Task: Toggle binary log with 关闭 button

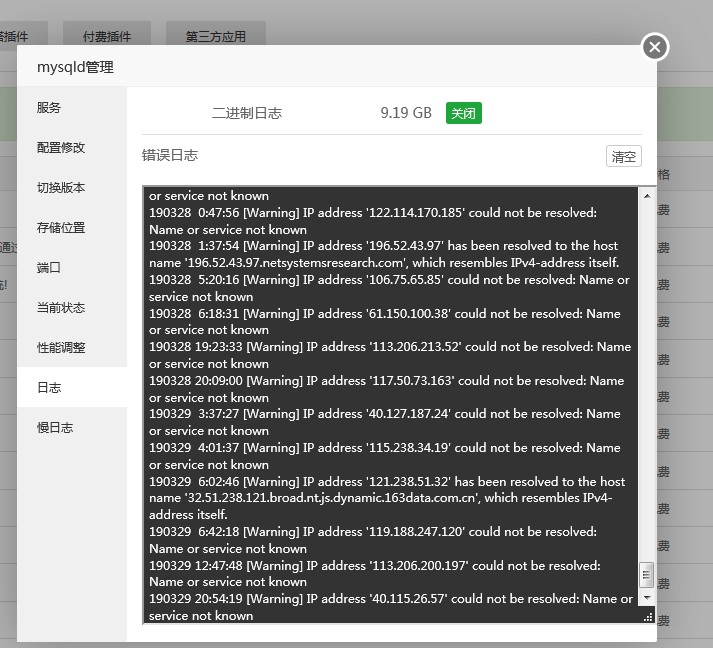Action: point(463,113)
